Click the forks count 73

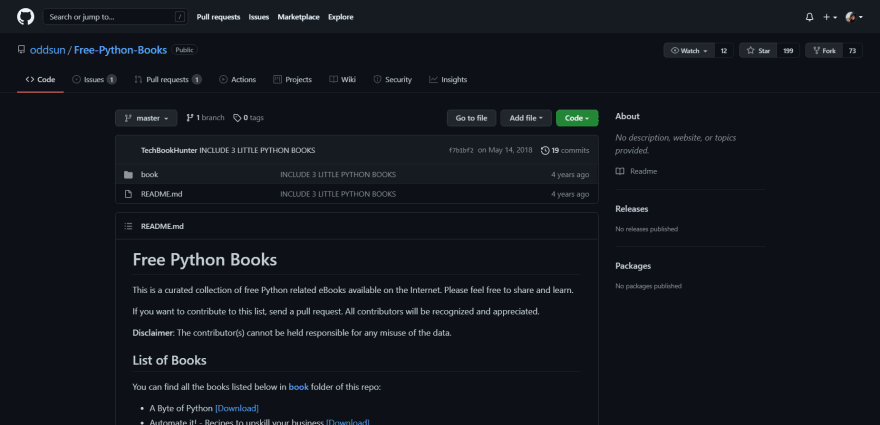(x=852, y=51)
